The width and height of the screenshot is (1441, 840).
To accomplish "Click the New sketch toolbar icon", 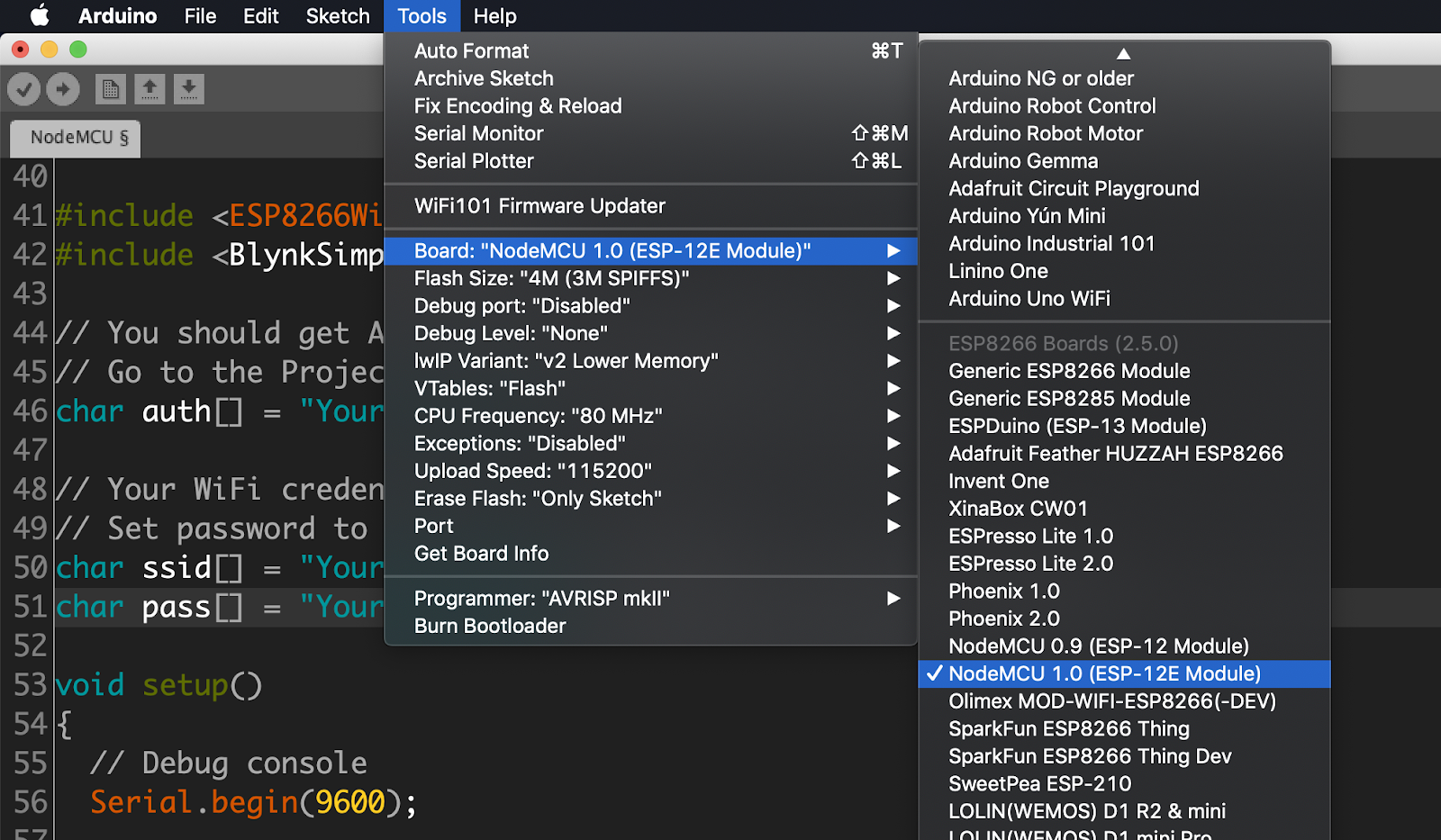I will [x=111, y=89].
